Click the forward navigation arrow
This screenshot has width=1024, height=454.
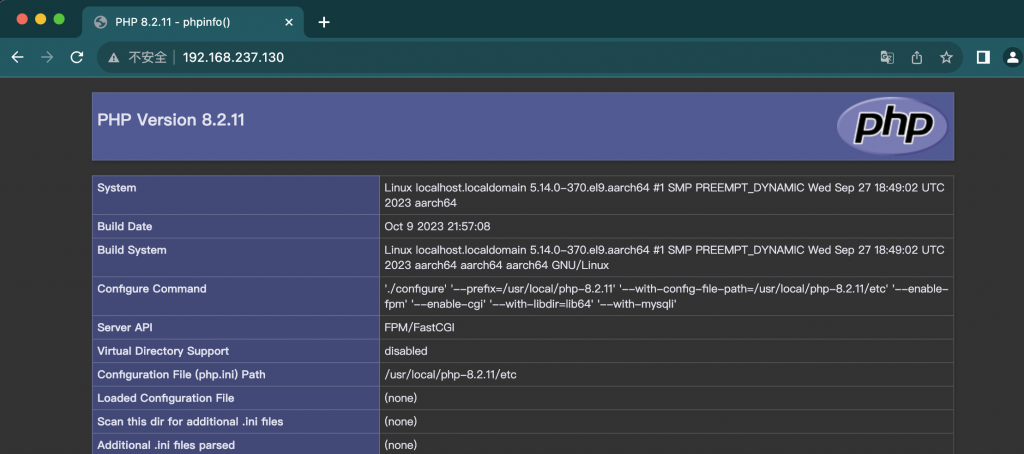coord(46,58)
